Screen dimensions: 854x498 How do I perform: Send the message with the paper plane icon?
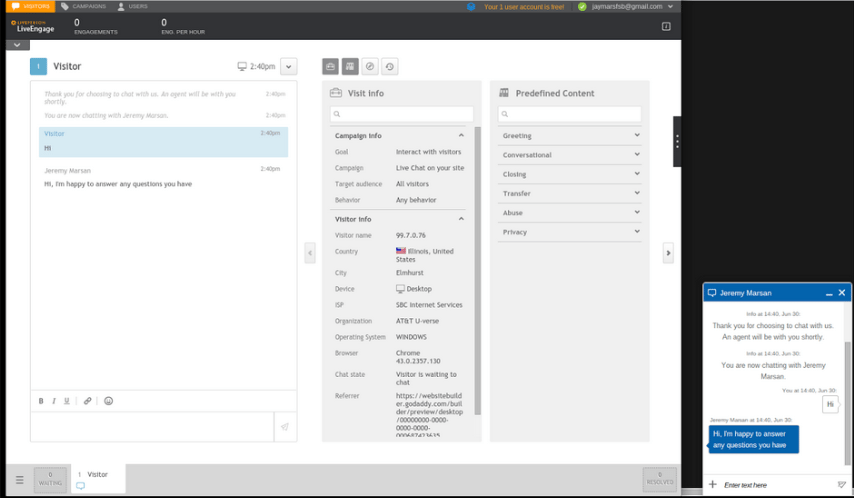285,427
